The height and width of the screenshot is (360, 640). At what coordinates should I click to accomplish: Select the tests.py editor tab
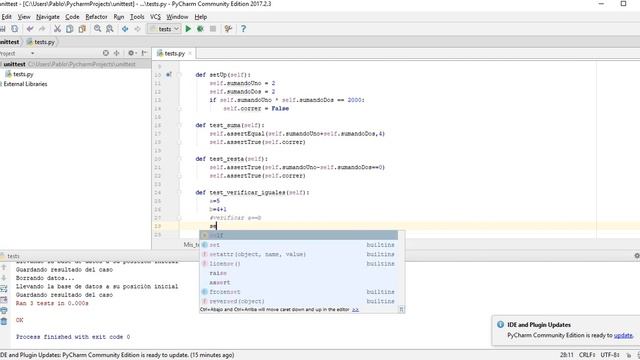[174, 53]
